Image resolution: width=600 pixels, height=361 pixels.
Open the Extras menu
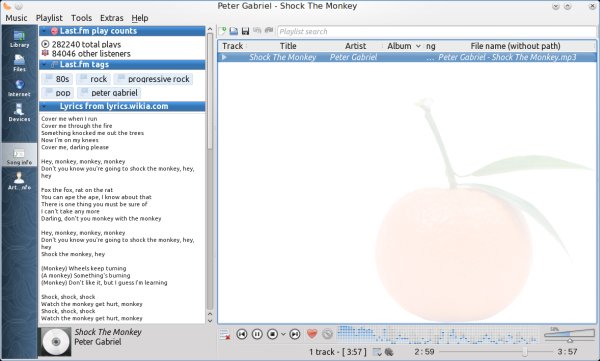(112, 18)
